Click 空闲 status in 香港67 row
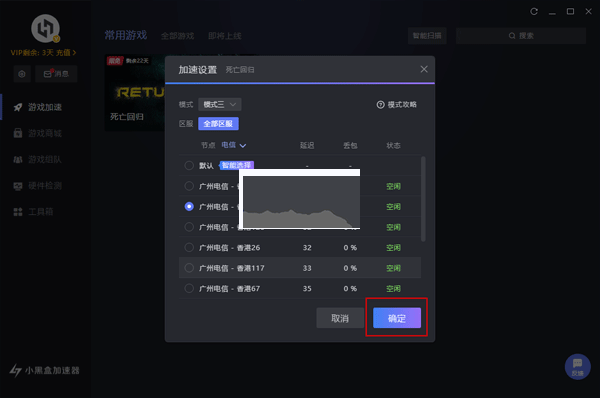Viewport: 600px width, 398px height. pos(393,289)
